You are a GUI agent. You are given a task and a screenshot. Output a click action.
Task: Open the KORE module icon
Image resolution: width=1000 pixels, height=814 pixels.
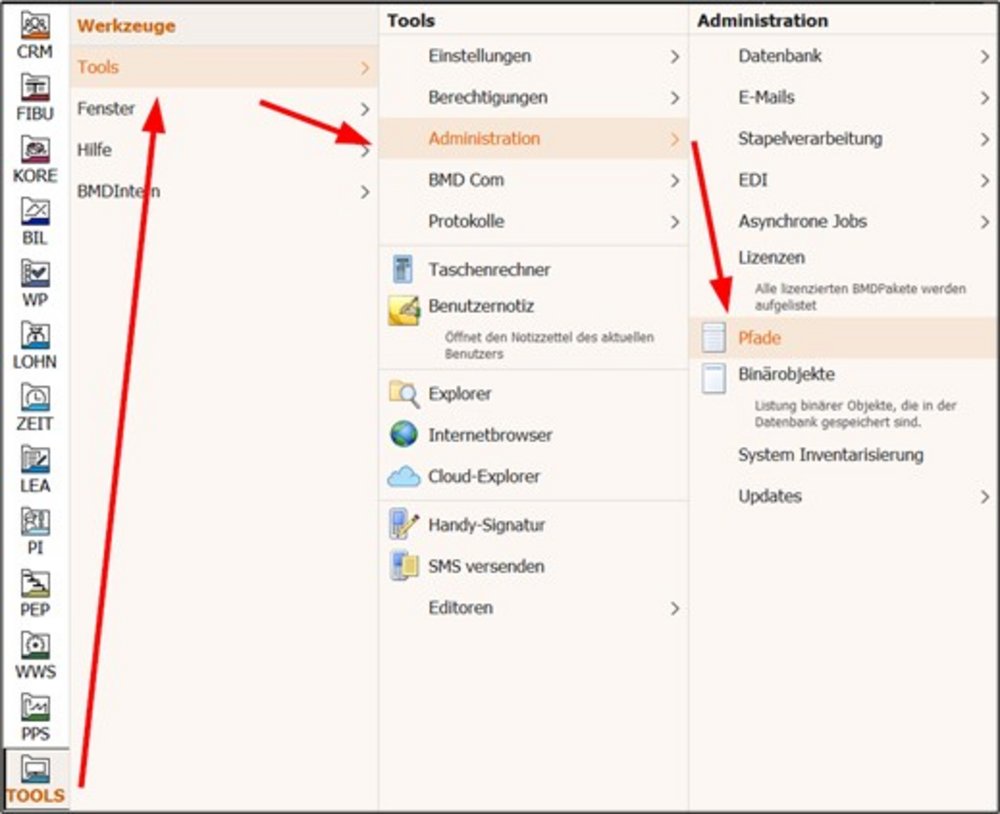[x=35, y=157]
